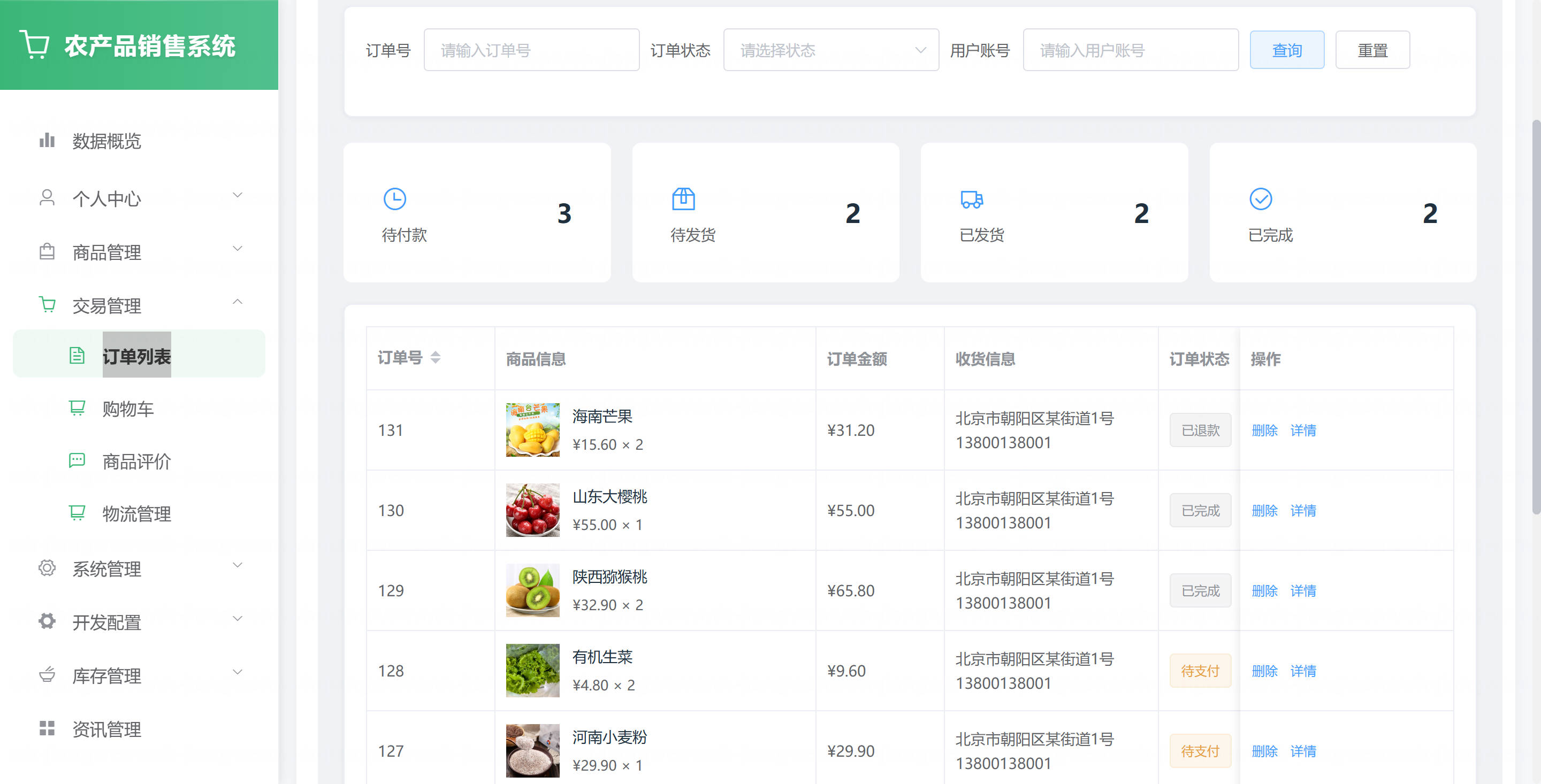
Task: Click the 待付款 count 3
Action: pos(564,213)
